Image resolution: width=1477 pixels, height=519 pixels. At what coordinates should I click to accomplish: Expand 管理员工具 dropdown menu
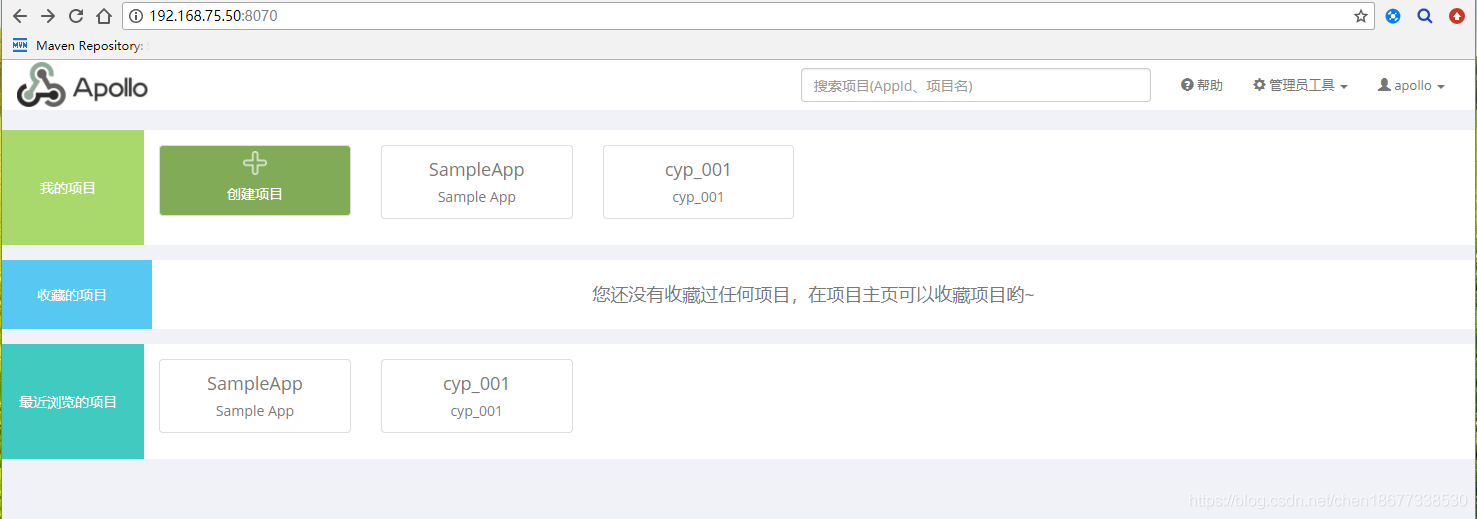coord(1300,85)
